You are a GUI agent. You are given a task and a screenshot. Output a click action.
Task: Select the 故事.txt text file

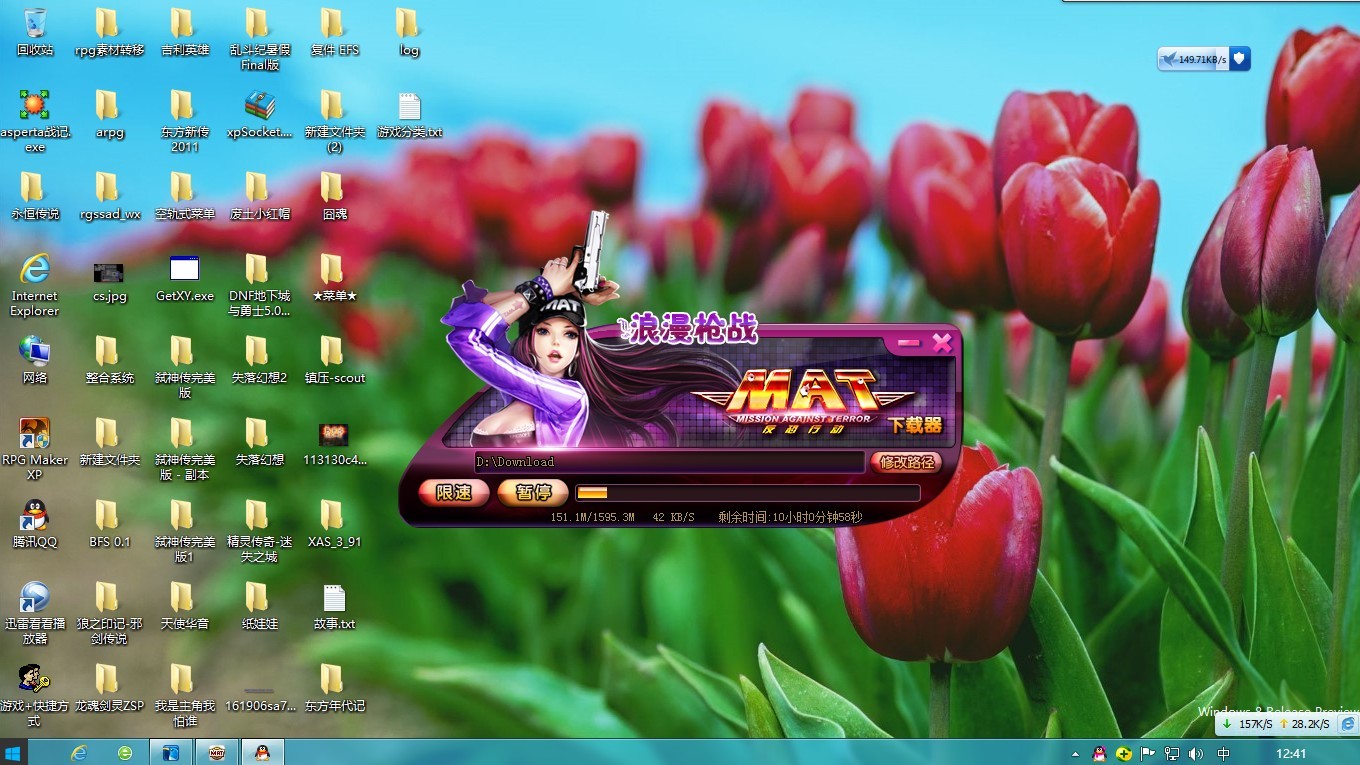click(x=334, y=606)
